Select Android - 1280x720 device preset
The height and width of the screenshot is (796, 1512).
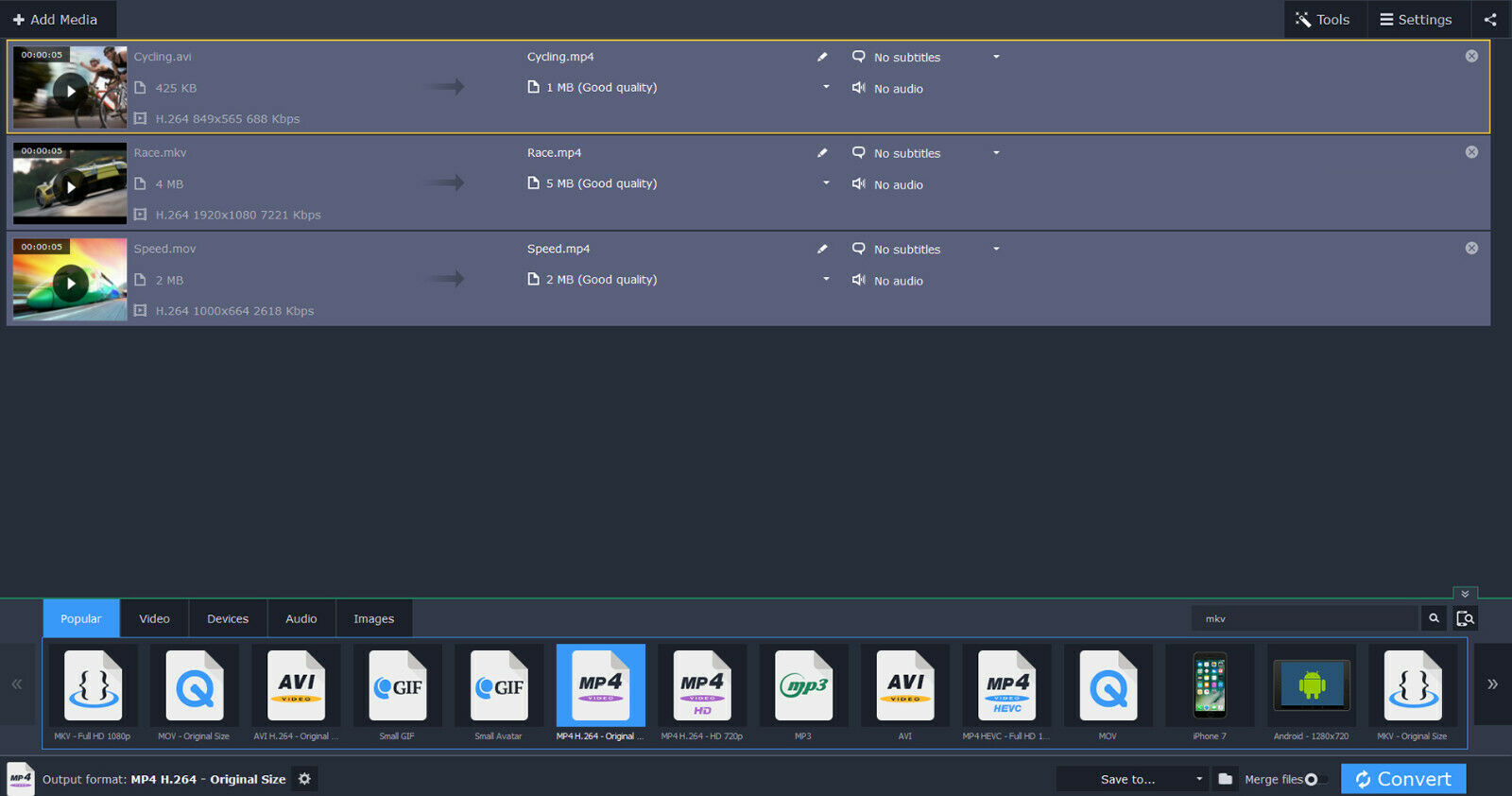pyautogui.click(x=1312, y=694)
